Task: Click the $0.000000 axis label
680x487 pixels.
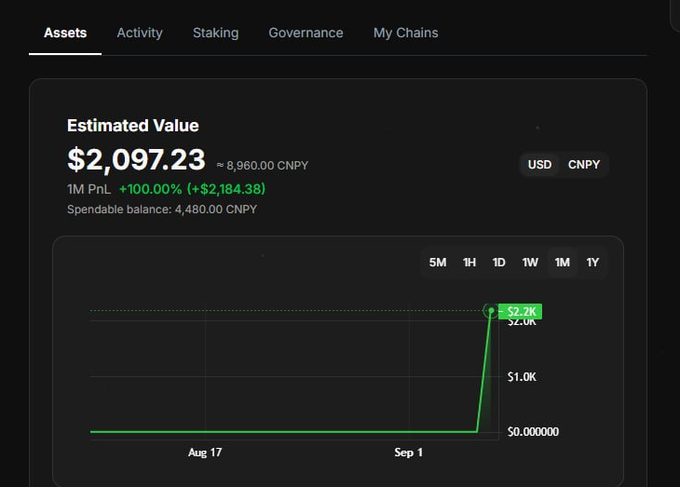Action: point(533,431)
